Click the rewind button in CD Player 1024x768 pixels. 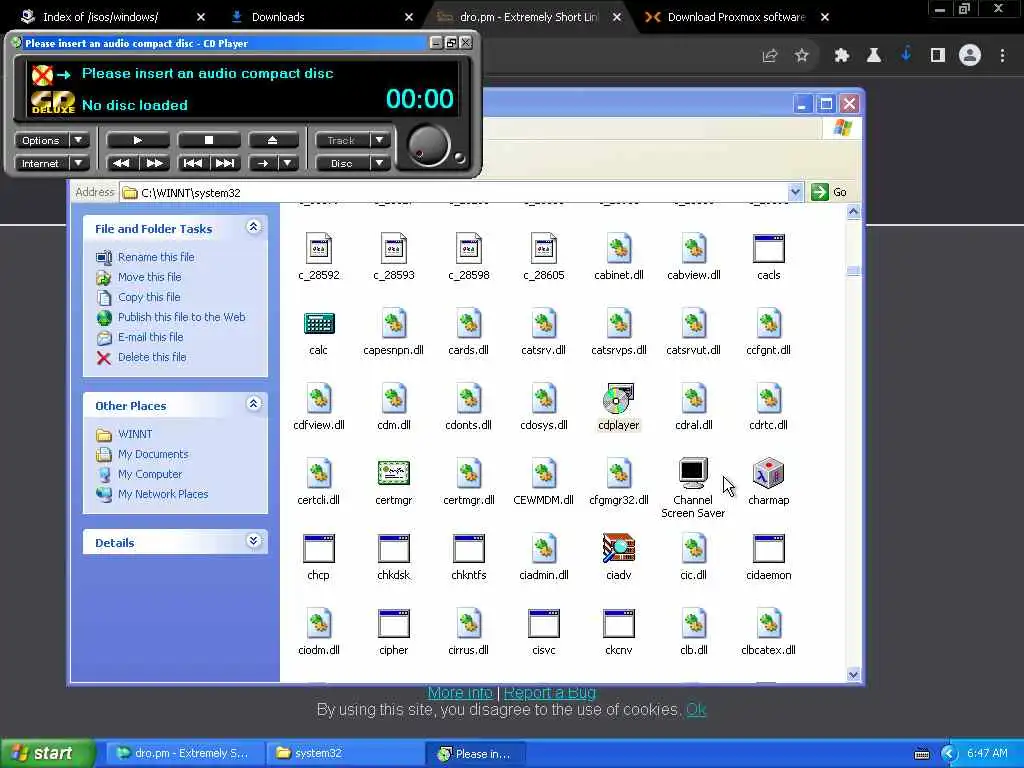click(x=121, y=163)
